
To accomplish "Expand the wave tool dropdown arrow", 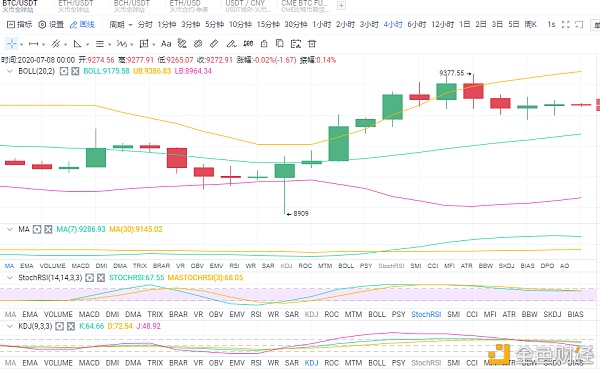I will pyautogui.click(x=131, y=44).
